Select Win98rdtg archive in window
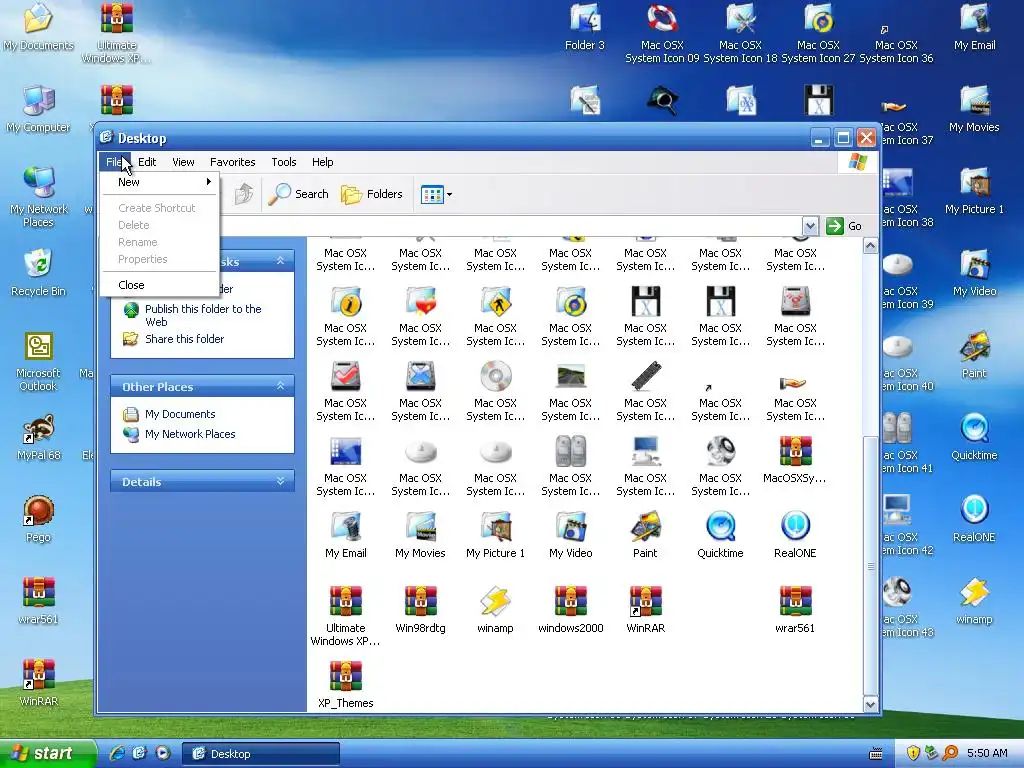 [420, 611]
